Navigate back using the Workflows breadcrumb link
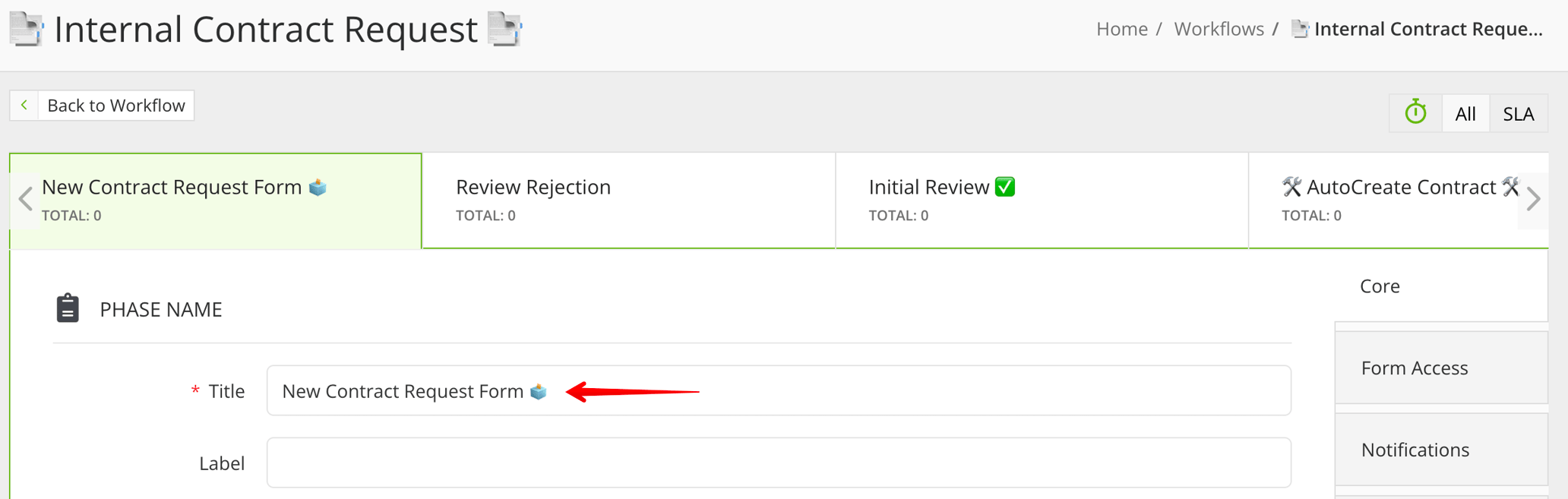The height and width of the screenshot is (499, 1568). point(1219,28)
